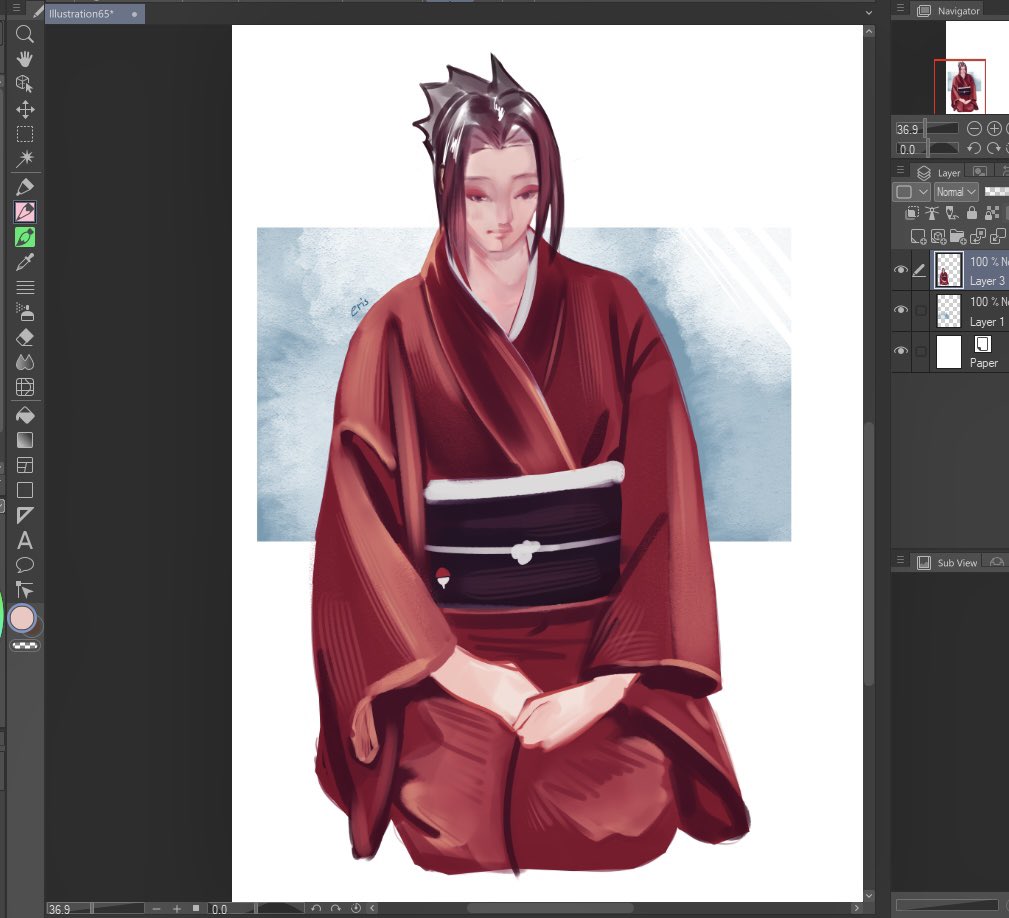The height and width of the screenshot is (918, 1009).
Task: Select the Ruler tool
Action: [24, 515]
